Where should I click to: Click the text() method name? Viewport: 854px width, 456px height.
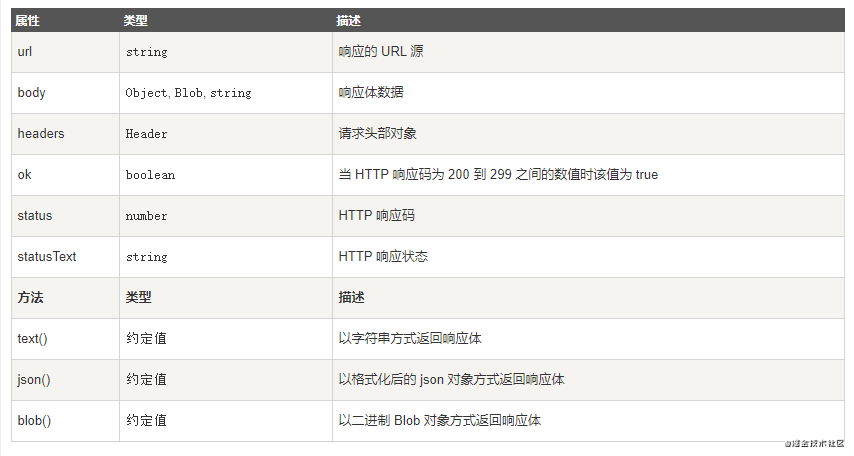[x=33, y=338]
